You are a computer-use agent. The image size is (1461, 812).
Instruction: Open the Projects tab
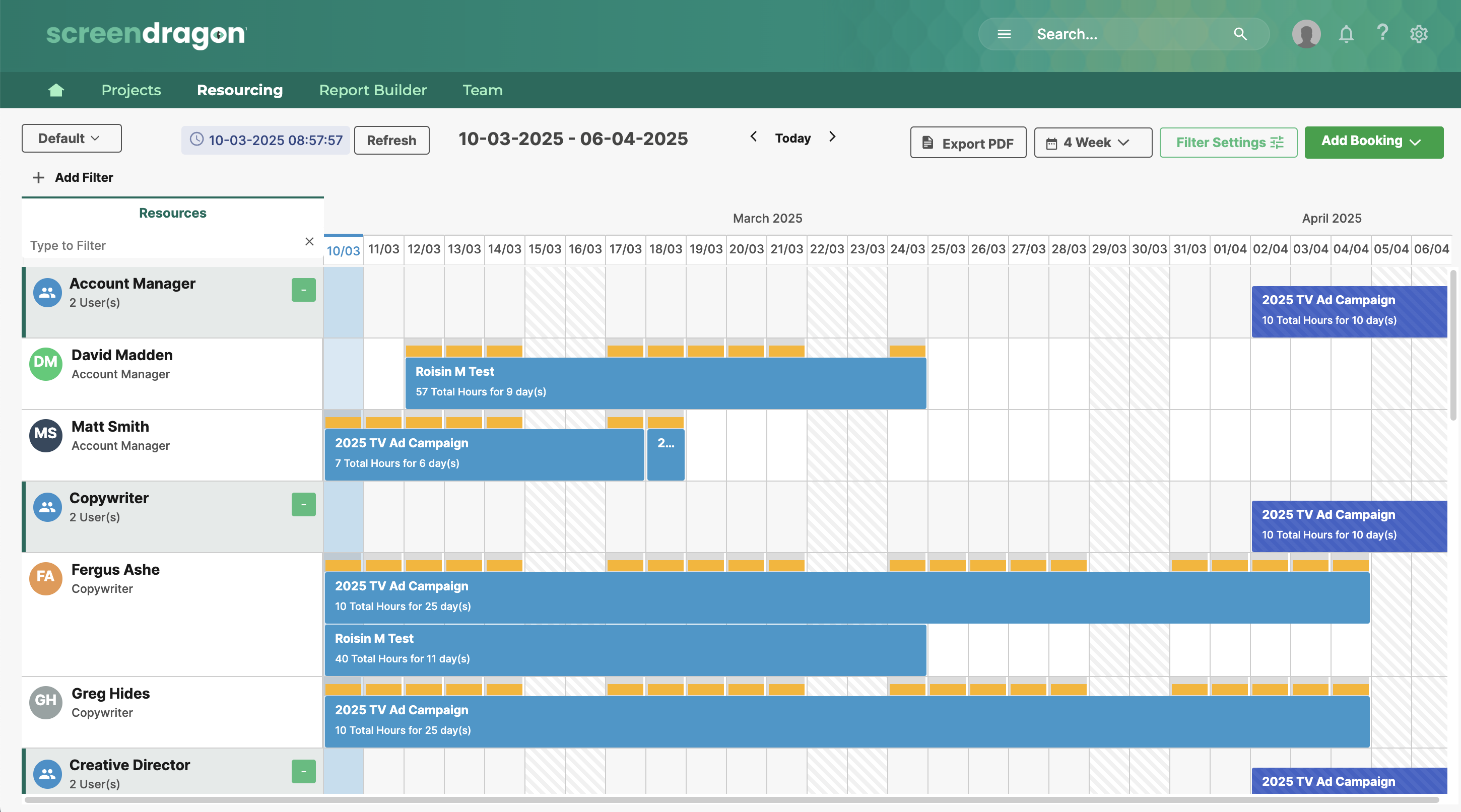pyautogui.click(x=131, y=90)
